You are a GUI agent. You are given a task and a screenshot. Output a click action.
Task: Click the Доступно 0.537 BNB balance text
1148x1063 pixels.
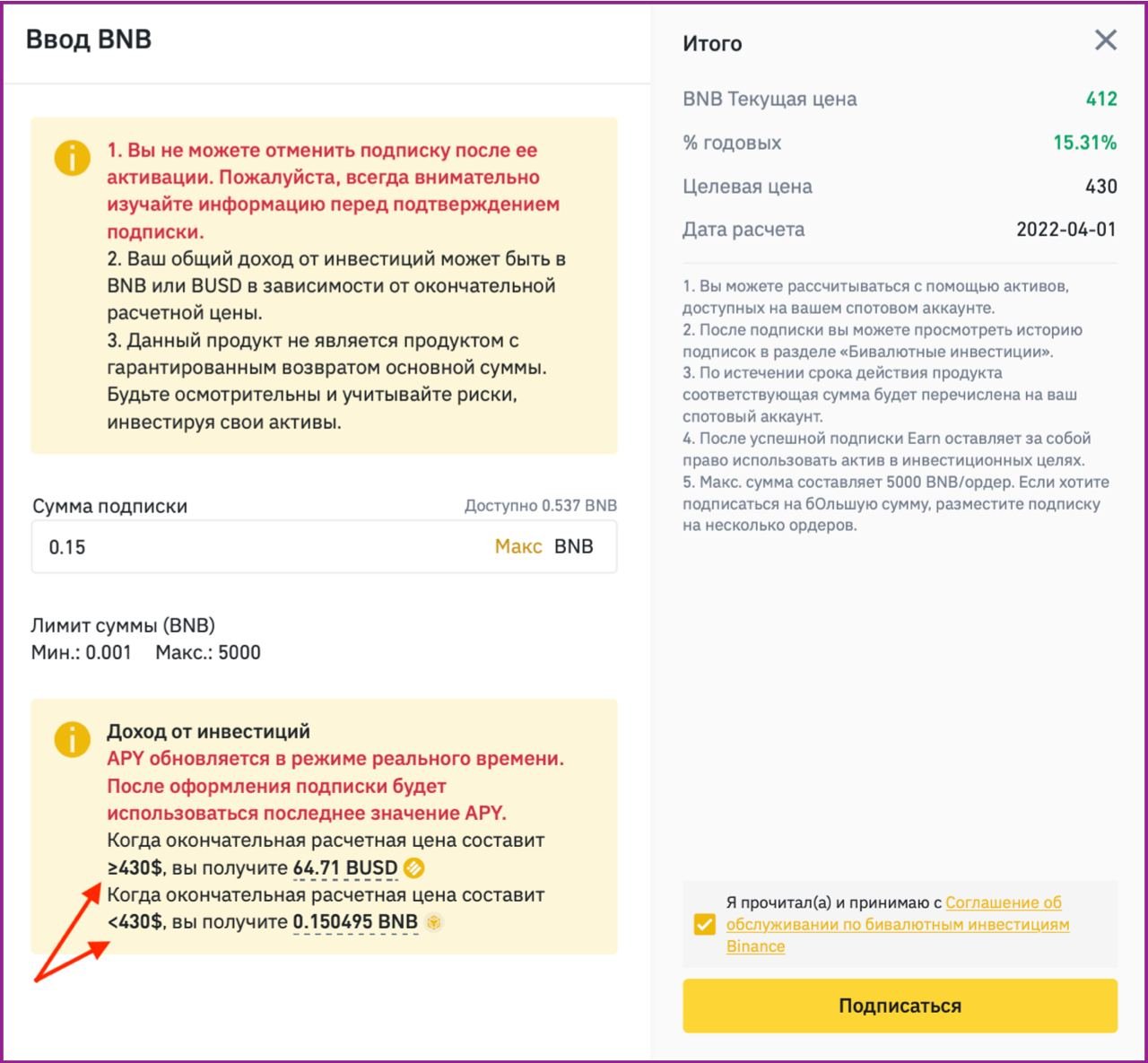pos(541,505)
